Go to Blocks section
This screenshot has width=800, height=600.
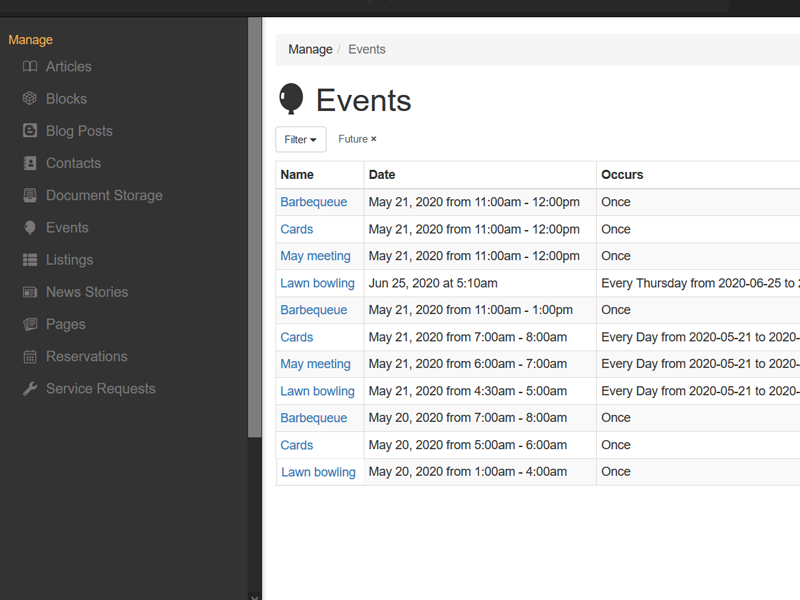(66, 98)
